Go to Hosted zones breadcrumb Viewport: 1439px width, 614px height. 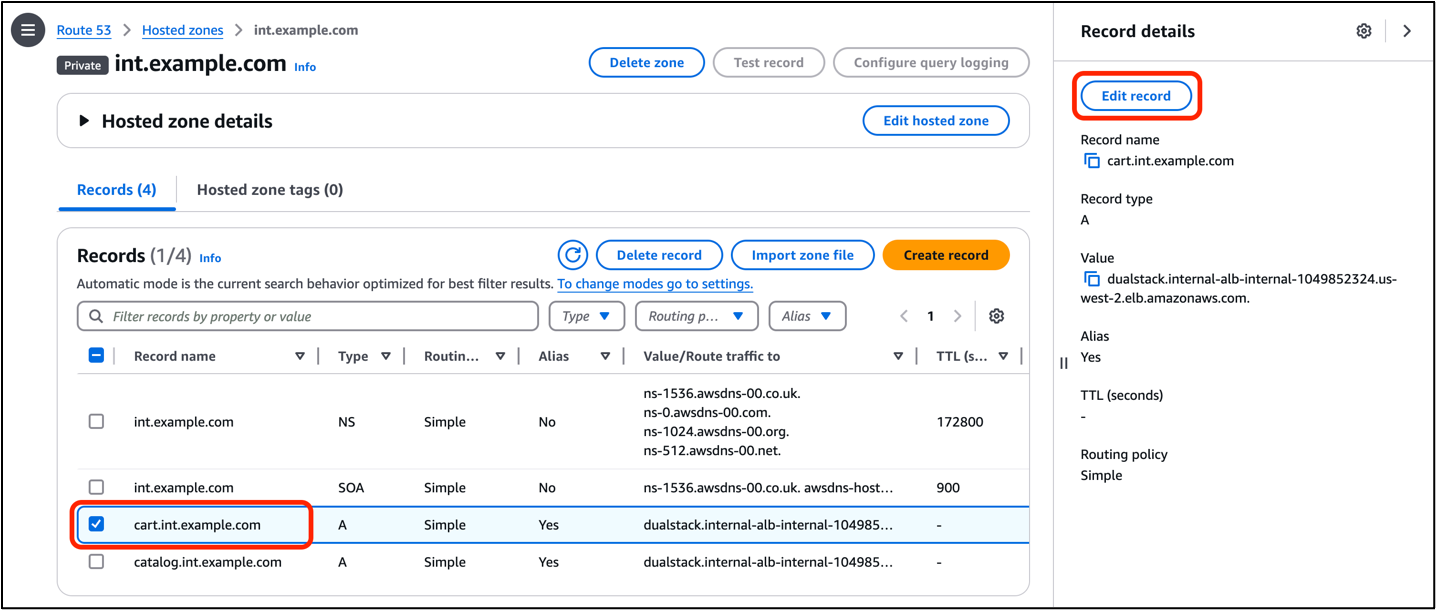(x=183, y=30)
